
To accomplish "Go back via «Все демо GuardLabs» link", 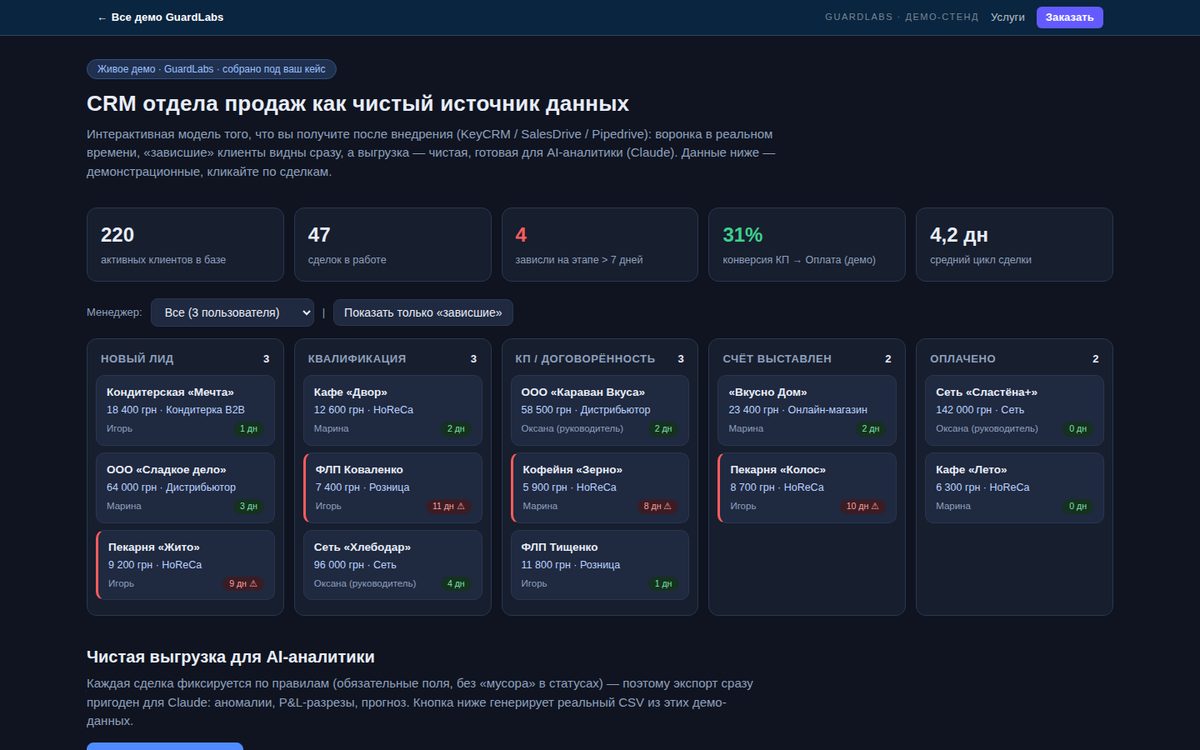I will click(x=160, y=17).
